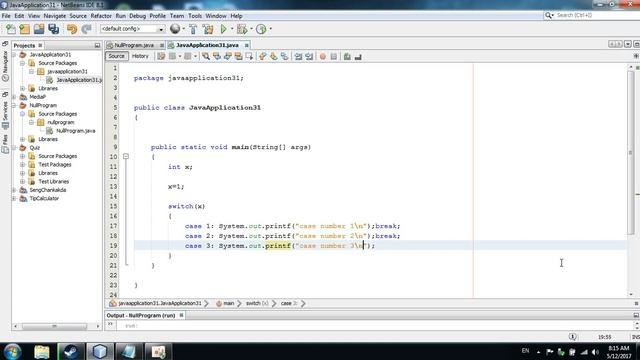
Task: Select NullProgram.java in Projects tree
Action: tap(76, 131)
